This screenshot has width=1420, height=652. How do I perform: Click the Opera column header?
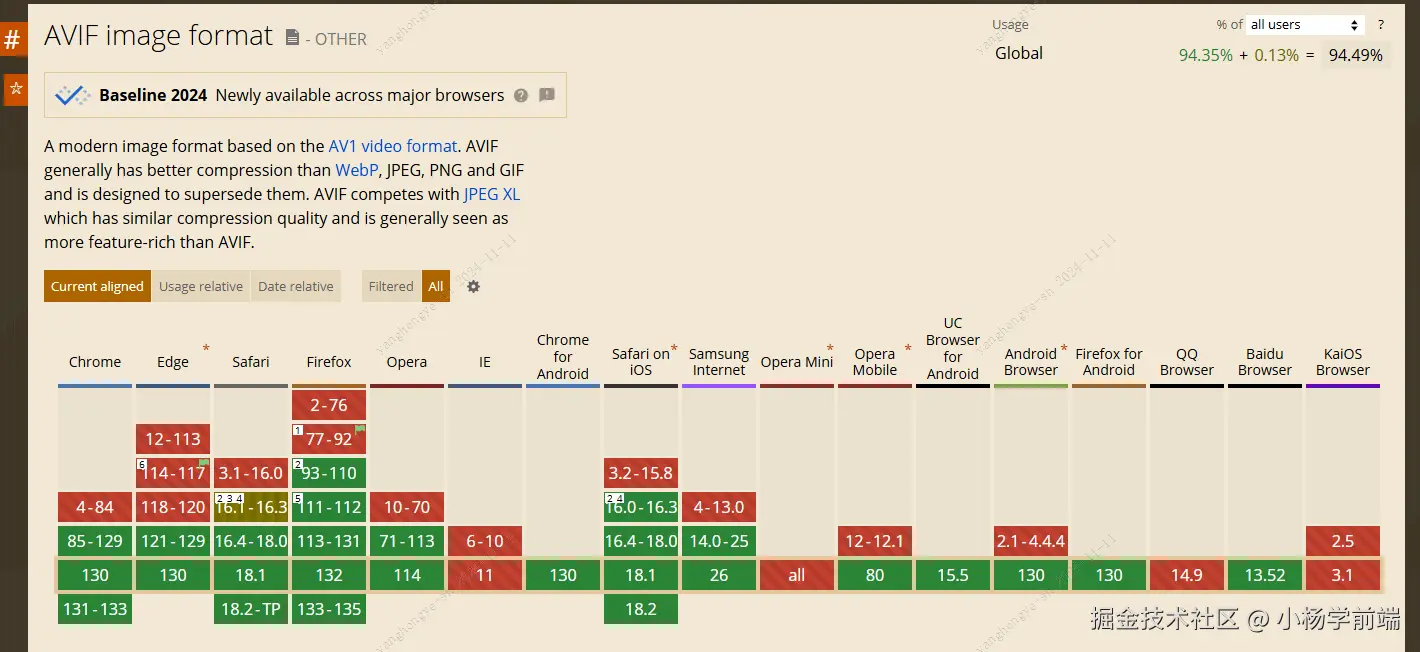click(407, 362)
